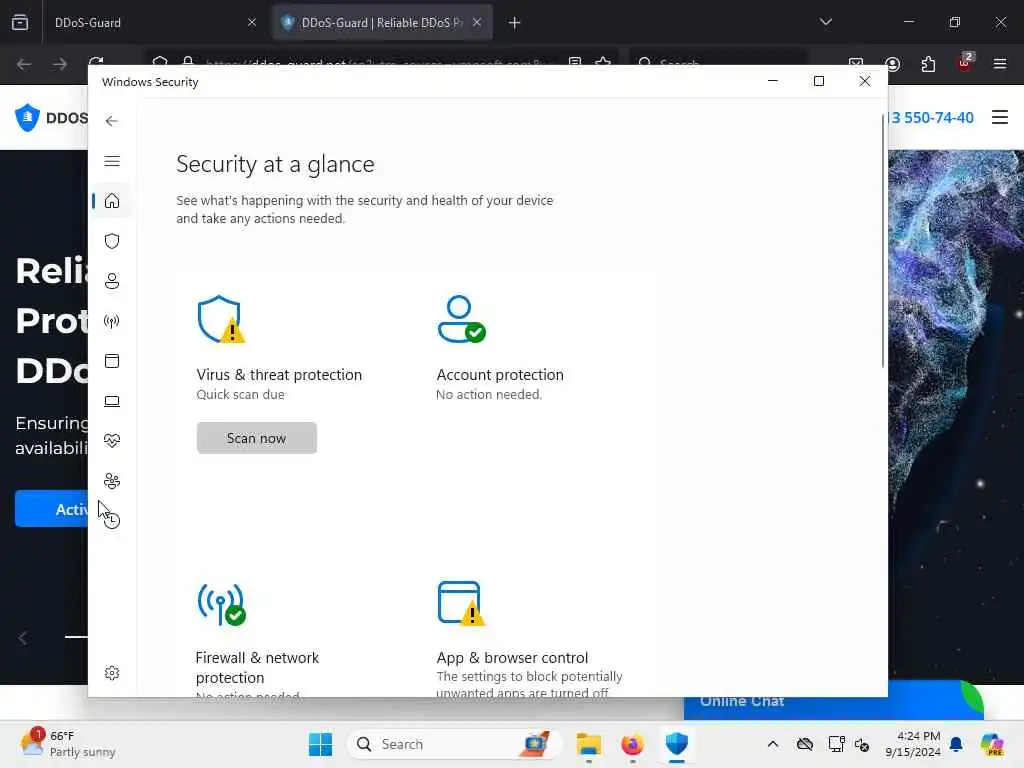
Task: Click the Virus & threat protection shield tile icon
Action: (x=221, y=319)
